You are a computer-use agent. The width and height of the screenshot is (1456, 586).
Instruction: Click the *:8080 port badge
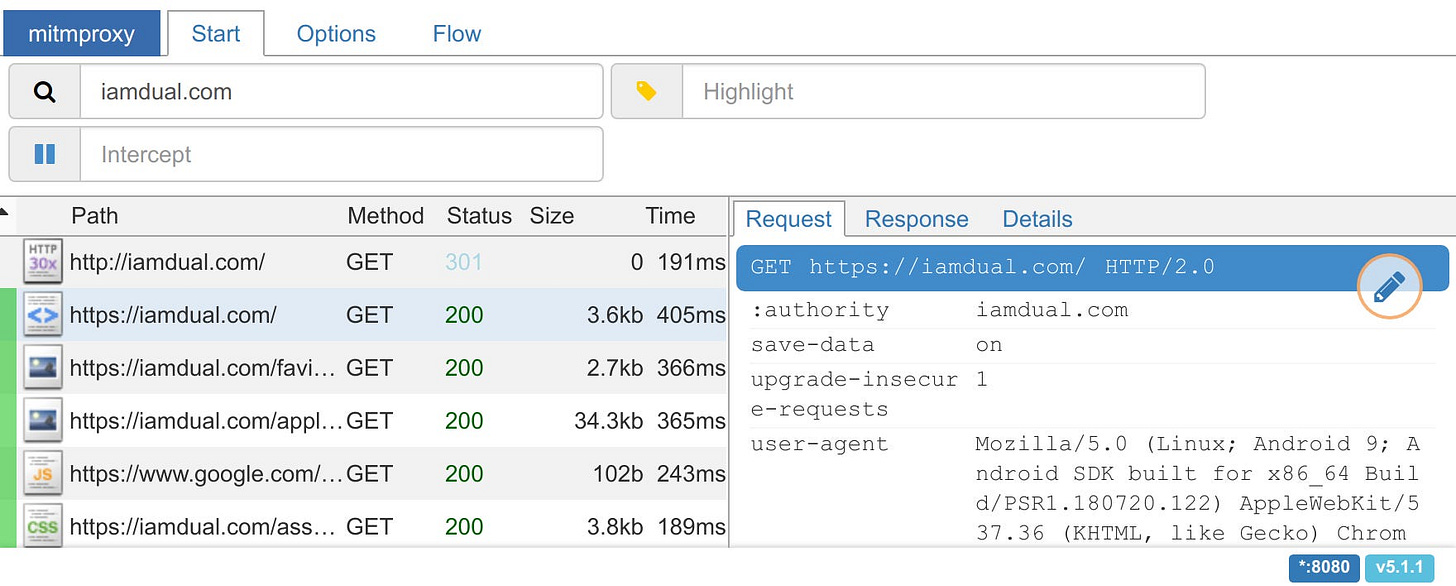(1324, 568)
